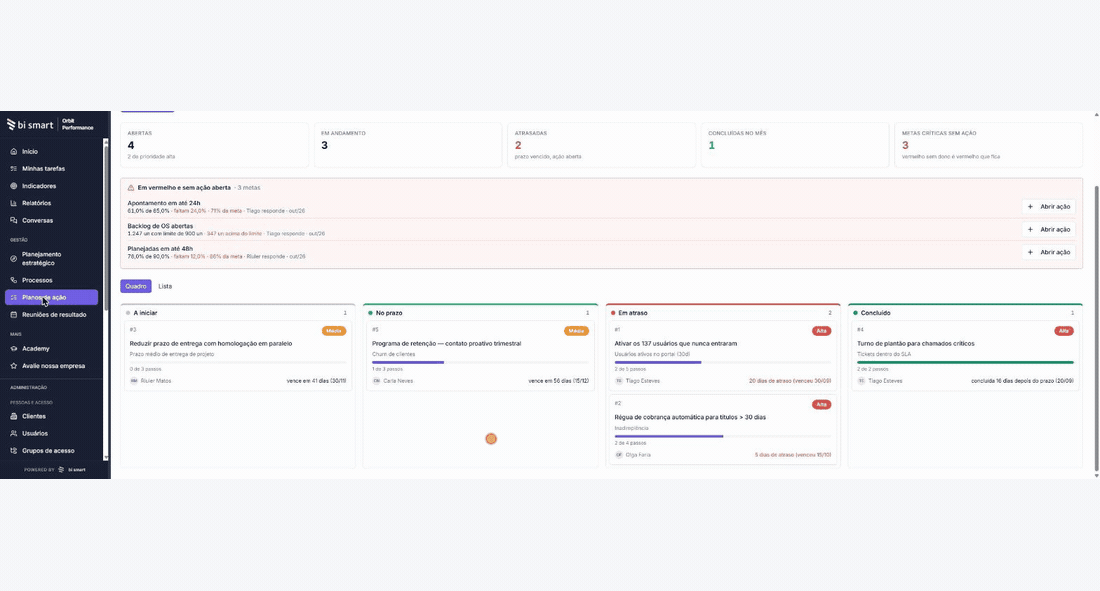Click the A iniciar column header
The width and height of the screenshot is (1100, 591).
[238, 313]
